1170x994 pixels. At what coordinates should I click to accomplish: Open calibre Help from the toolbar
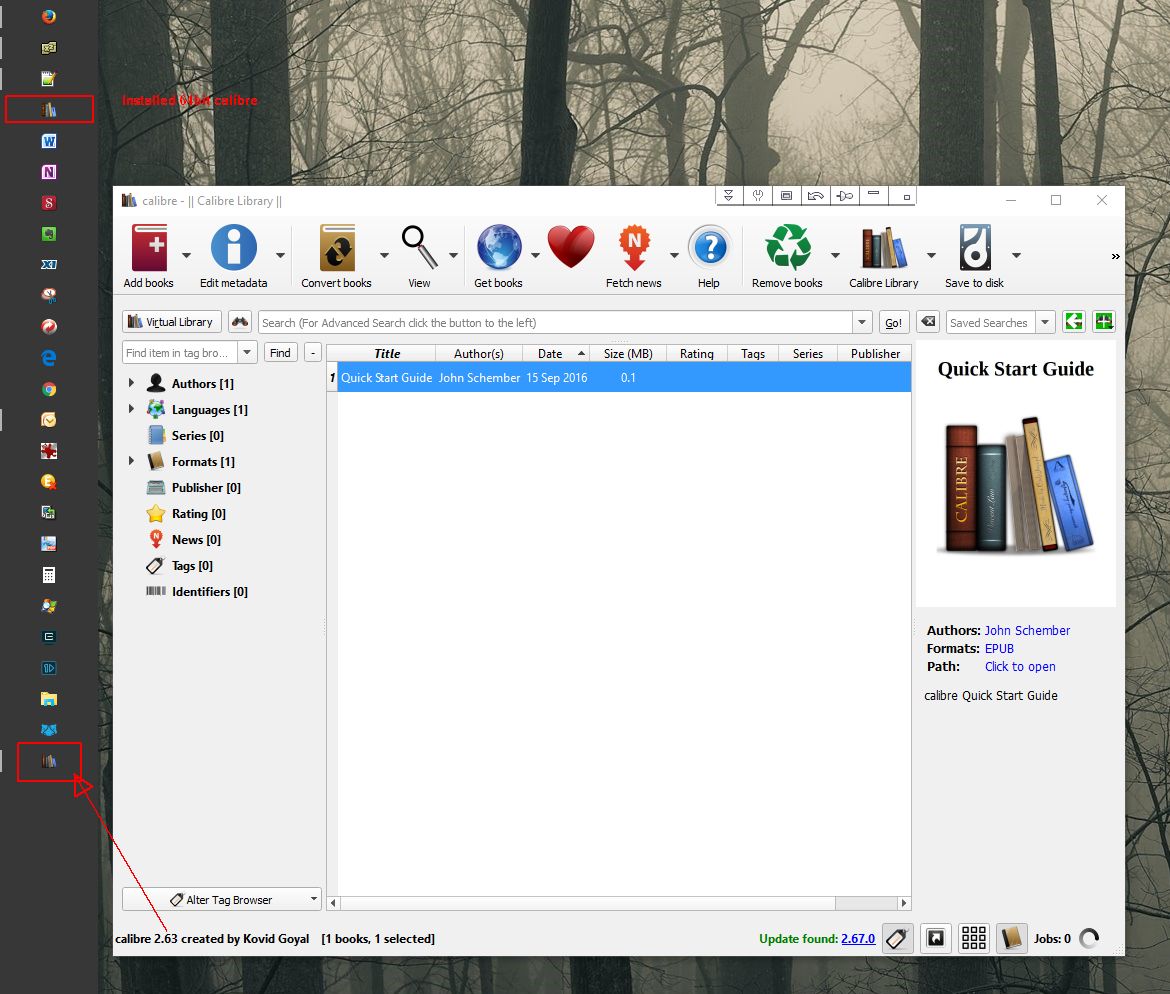(710, 247)
